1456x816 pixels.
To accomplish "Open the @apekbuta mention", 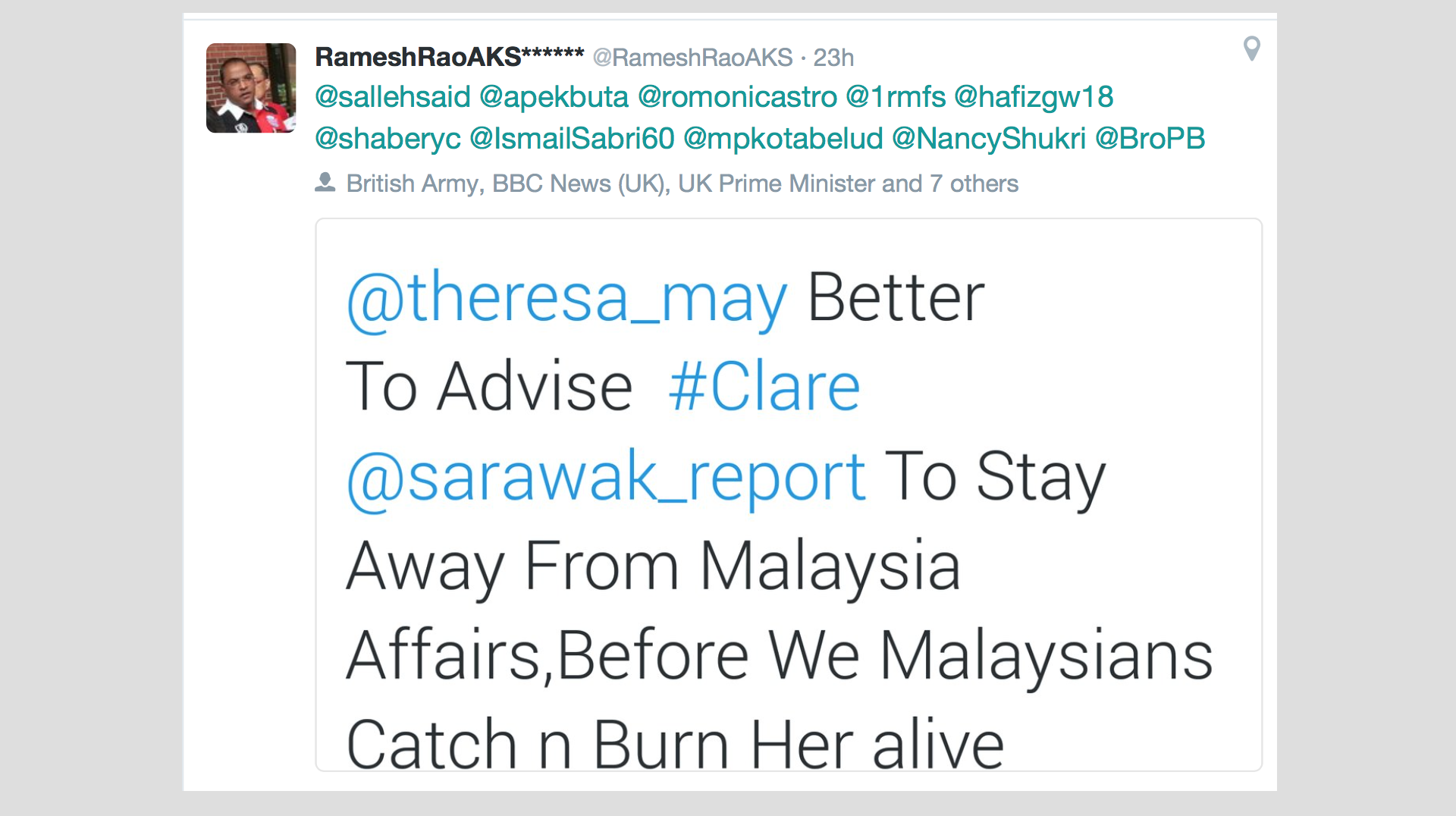I will point(554,97).
